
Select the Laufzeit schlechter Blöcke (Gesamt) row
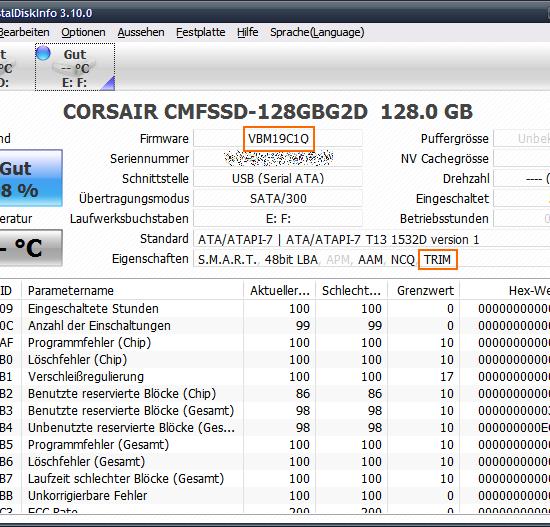pos(275,479)
